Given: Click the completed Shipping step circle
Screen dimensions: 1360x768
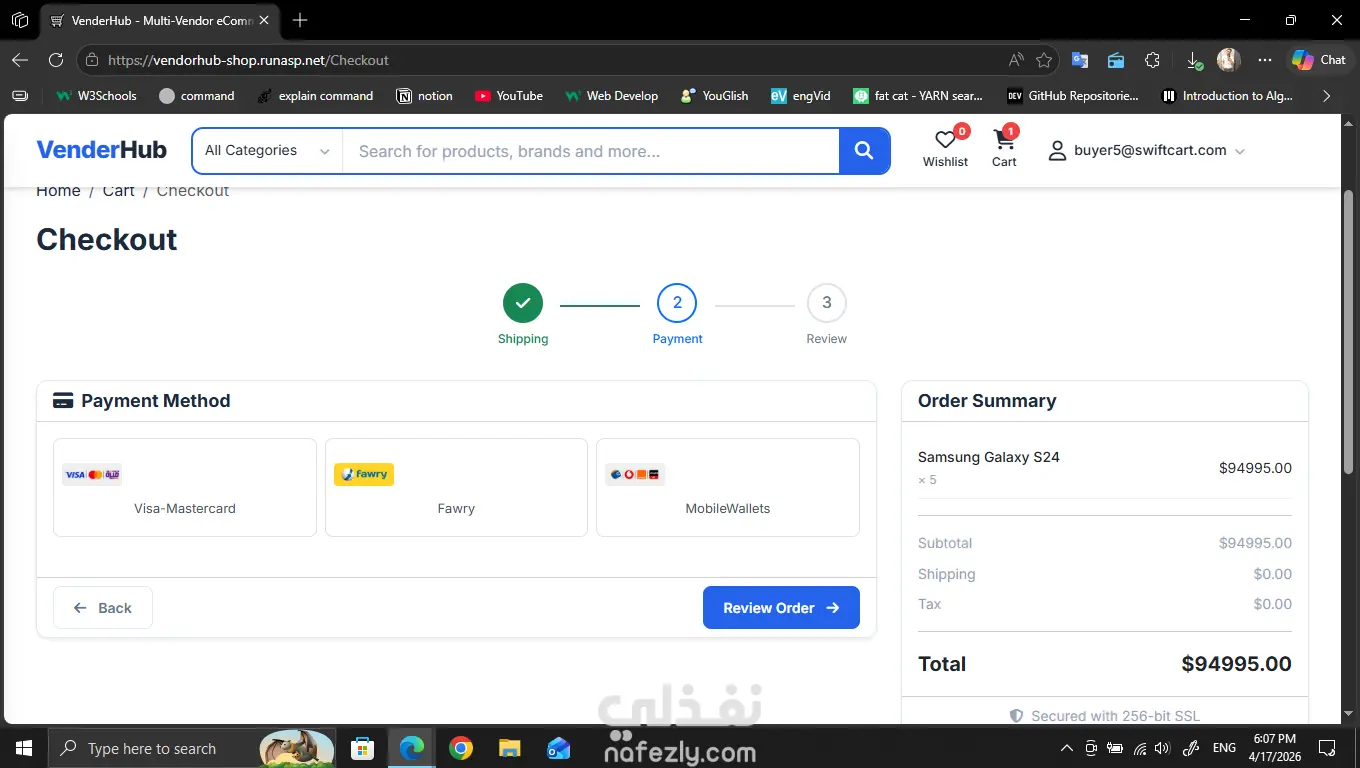Looking at the screenshot, I should point(523,303).
